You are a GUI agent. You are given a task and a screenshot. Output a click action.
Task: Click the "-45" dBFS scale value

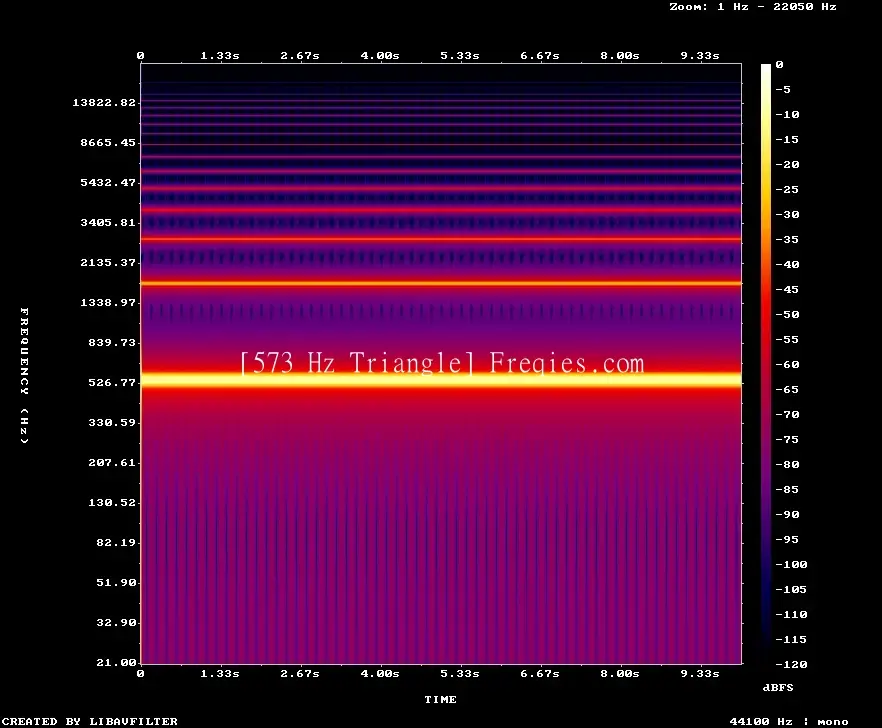tap(787, 289)
